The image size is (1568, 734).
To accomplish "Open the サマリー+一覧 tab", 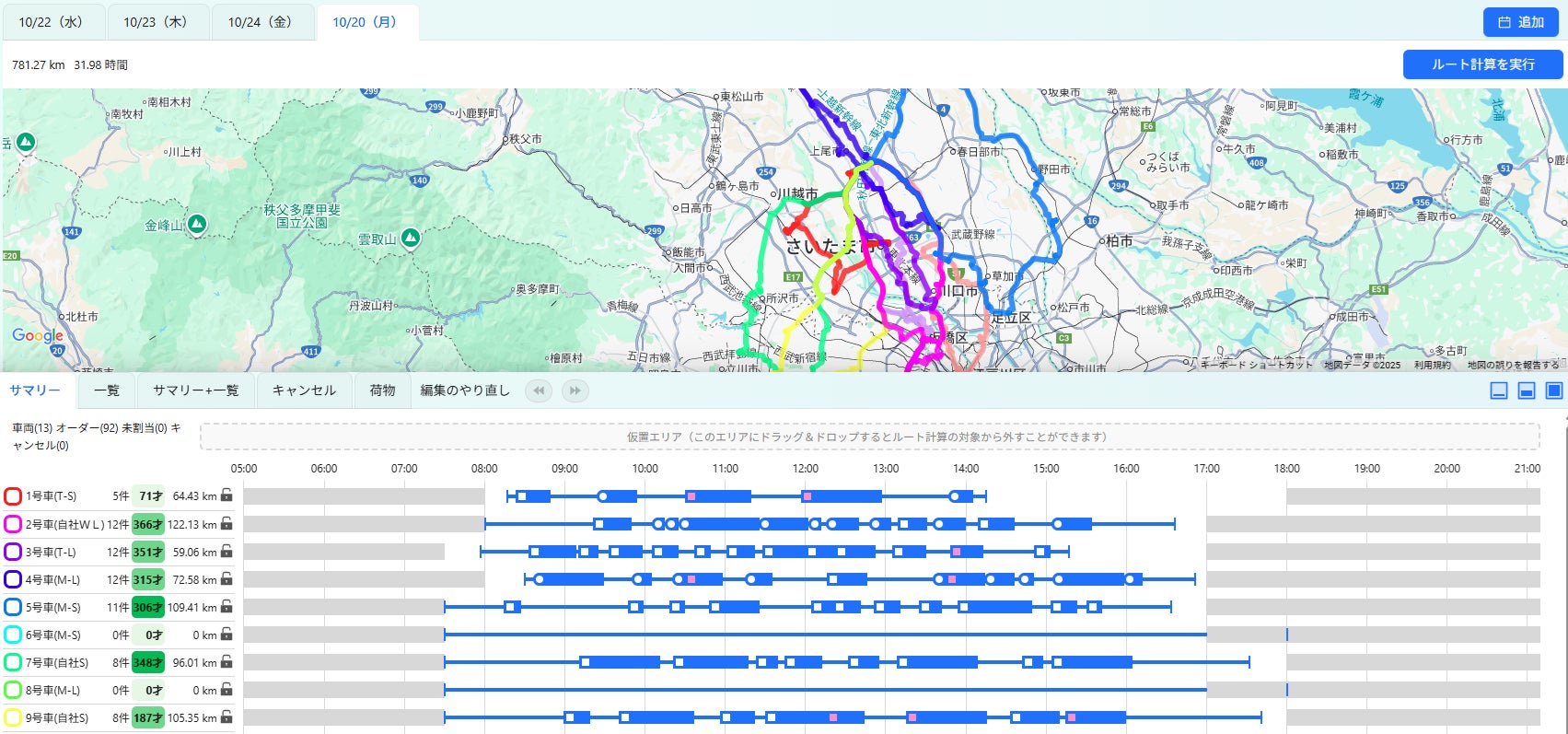I will (195, 390).
